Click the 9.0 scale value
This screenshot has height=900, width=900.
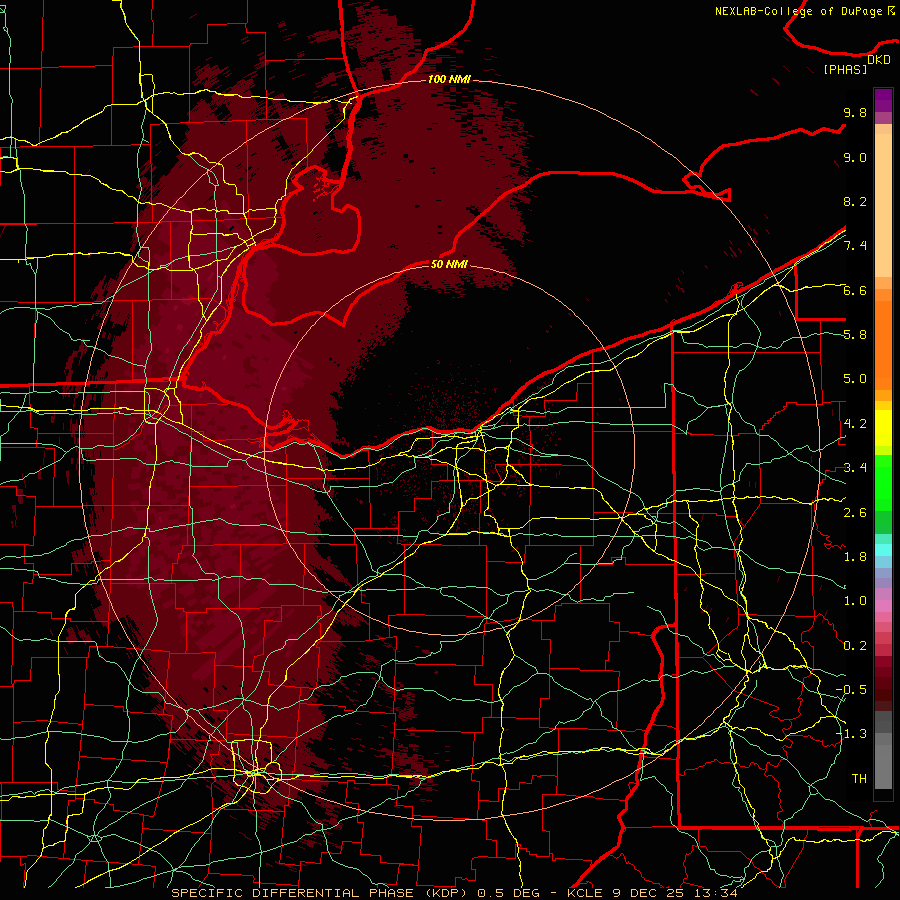click(x=855, y=157)
